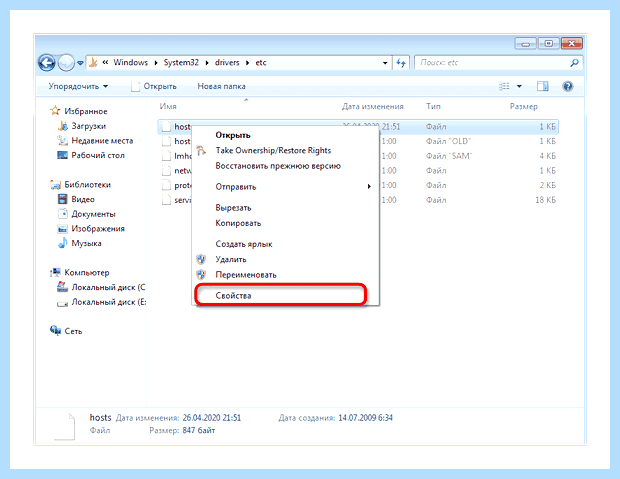Click the Новая папка toolbar button
Image resolution: width=620 pixels, height=479 pixels.
221,86
